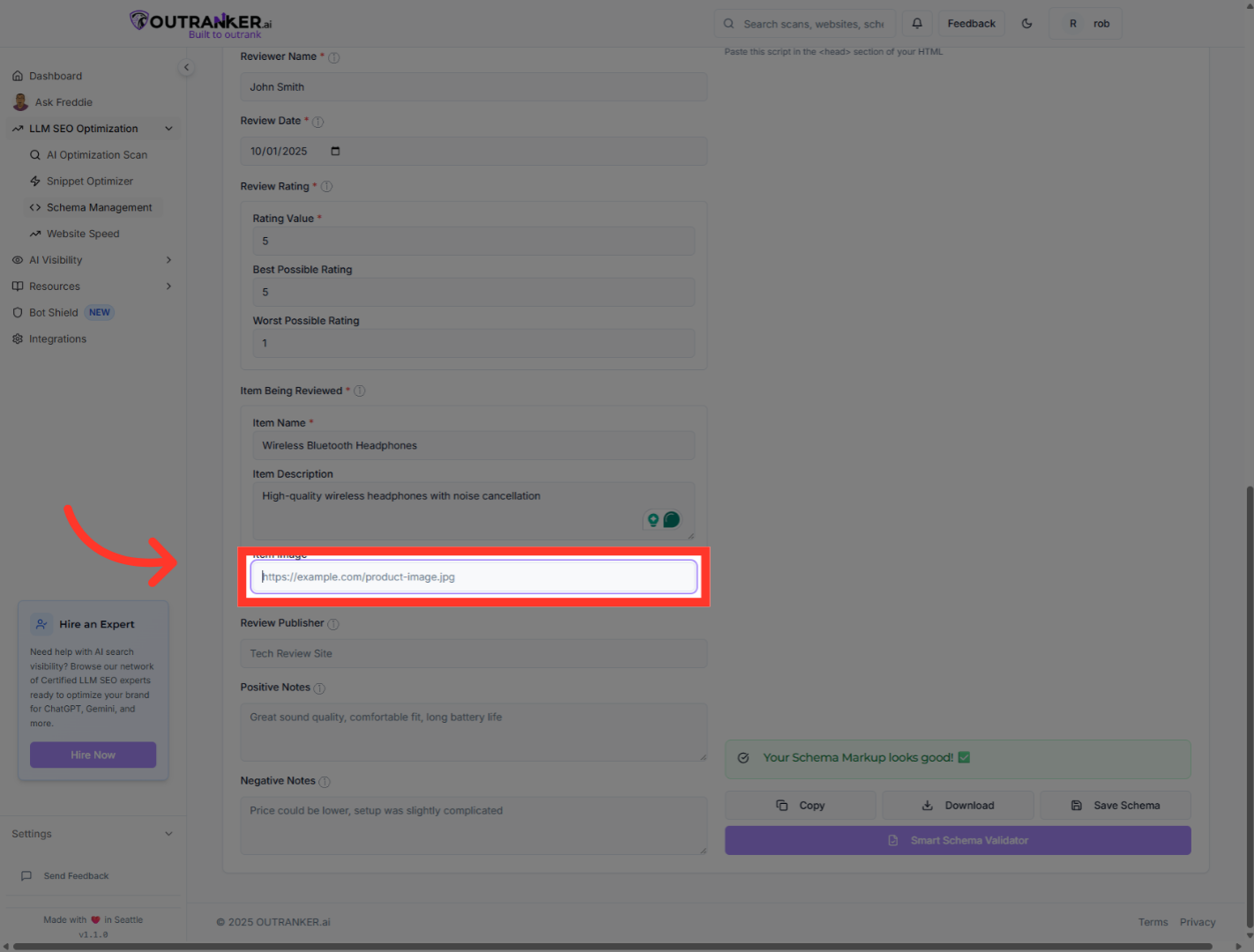
Task: Click the search magnifier icon in the top bar
Action: click(x=728, y=24)
